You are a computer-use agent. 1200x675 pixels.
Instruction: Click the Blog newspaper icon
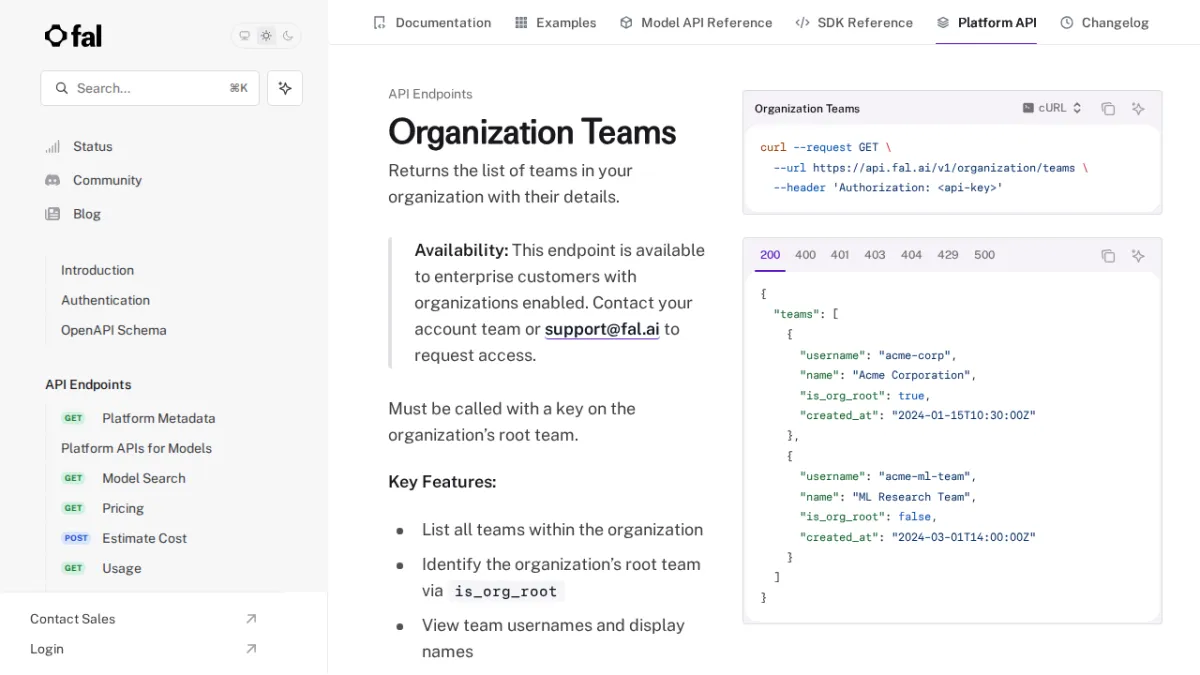pos(52,214)
